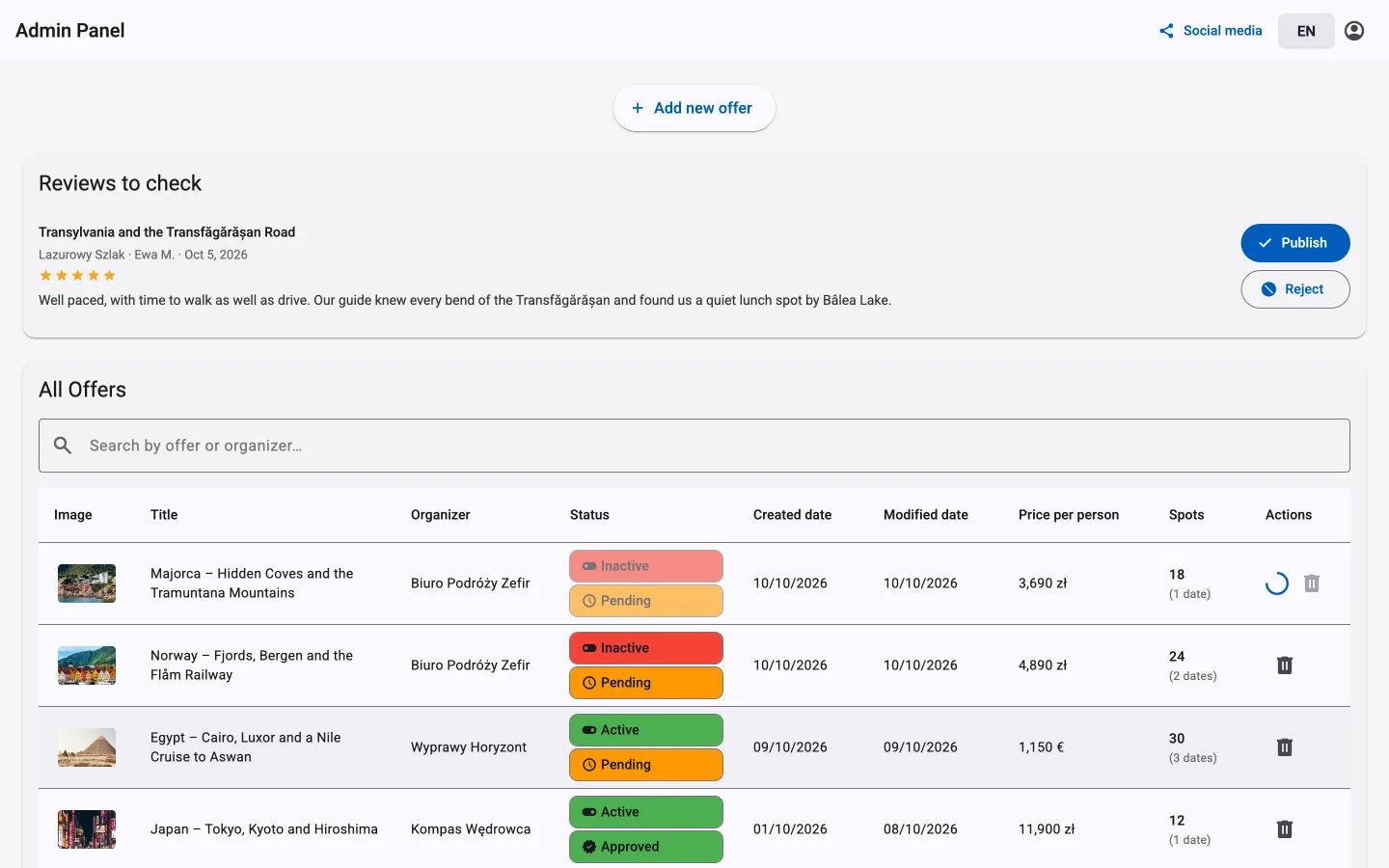Click Pending chip in Norway row
The width and height of the screenshot is (1389, 868).
click(646, 683)
